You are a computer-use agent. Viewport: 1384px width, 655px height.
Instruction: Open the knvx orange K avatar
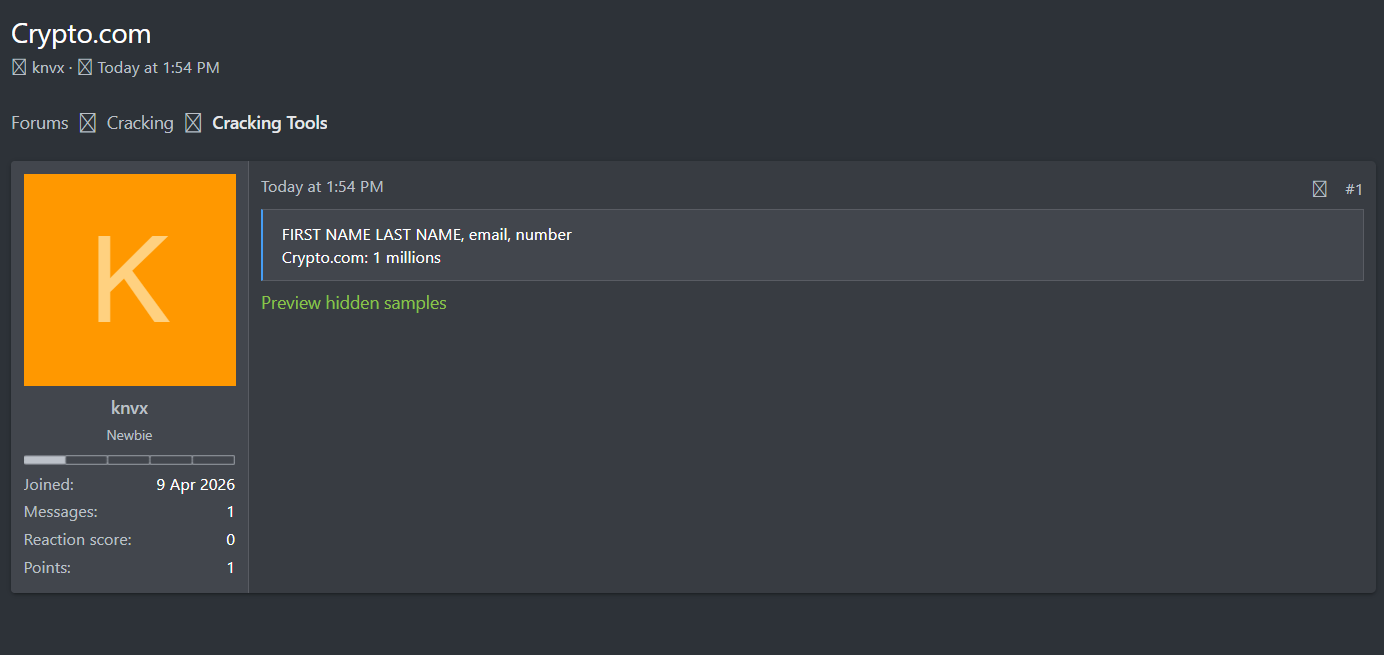pyautogui.click(x=130, y=280)
